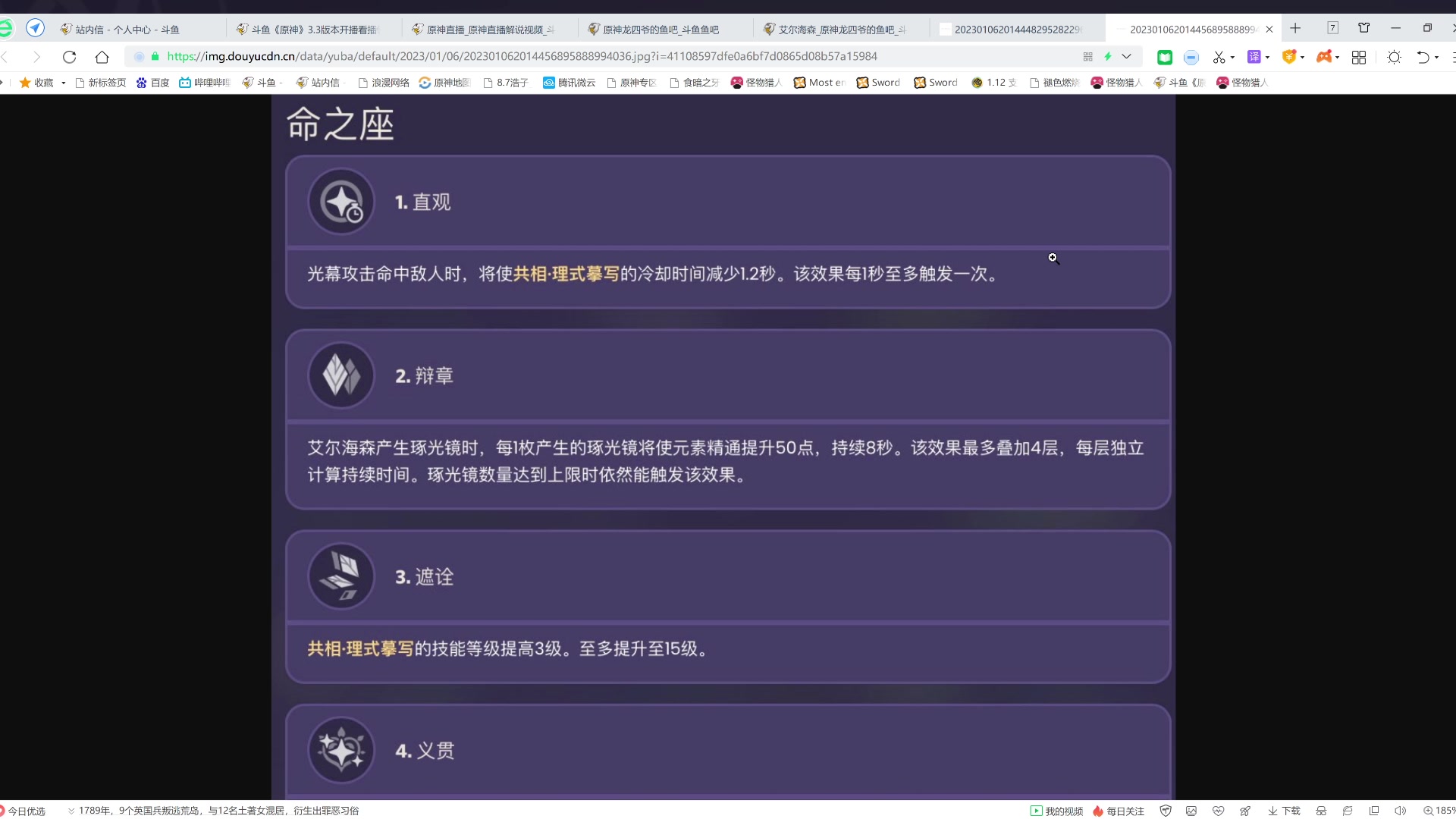The image size is (1456, 819).
Task: Open the 新标签页 bookmark
Action: pyautogui.click(x=101, y=83)
